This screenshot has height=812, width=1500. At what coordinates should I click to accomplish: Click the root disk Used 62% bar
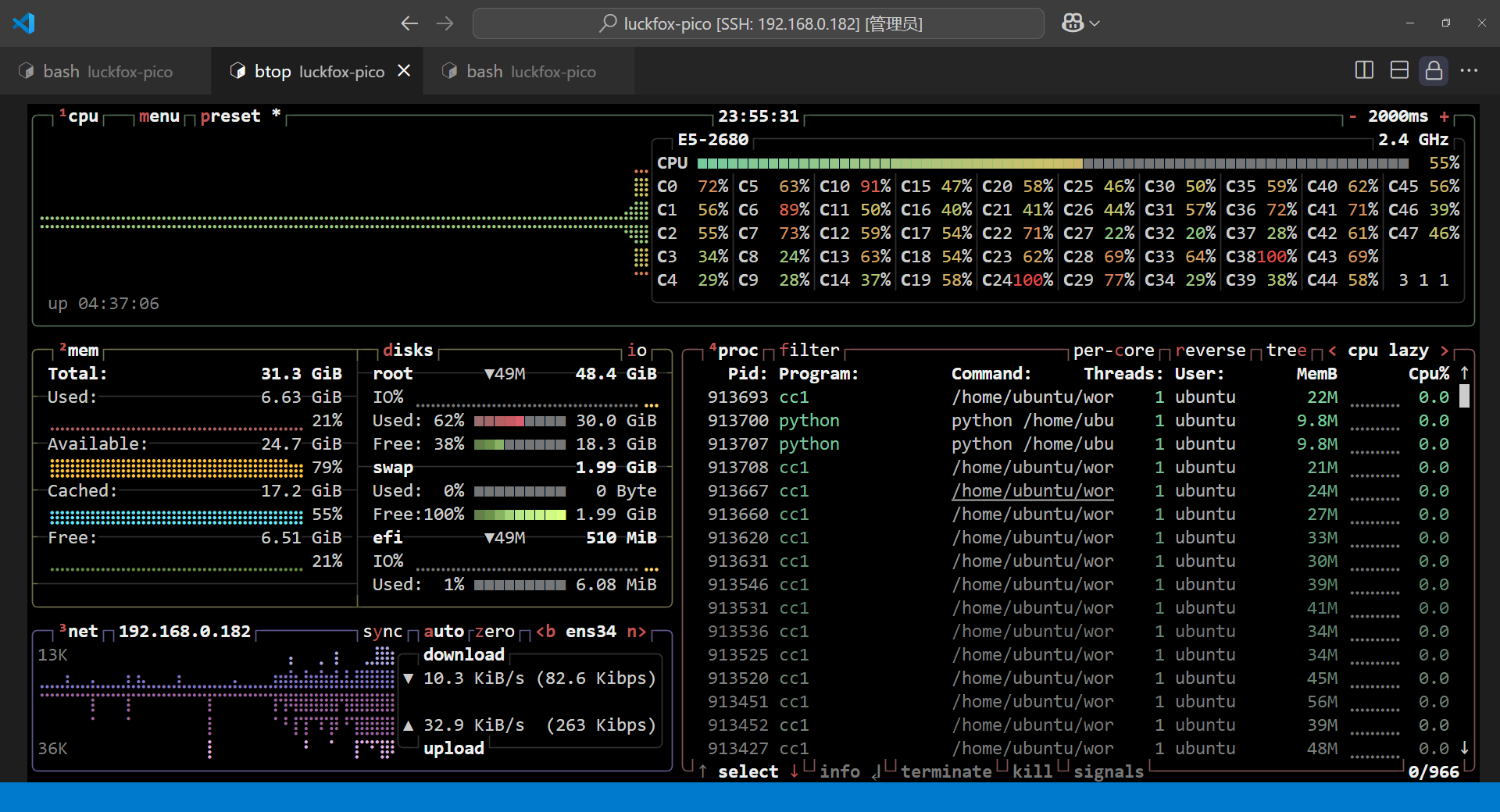(x=520, y=421)
